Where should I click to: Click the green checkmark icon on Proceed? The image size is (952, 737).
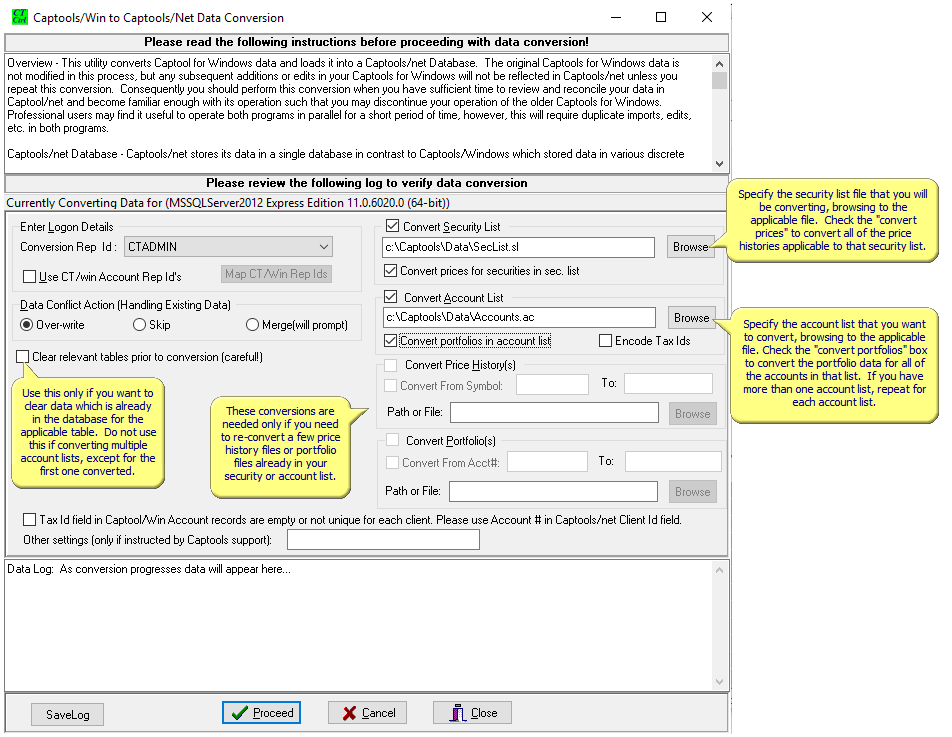(x=239, y=713)
